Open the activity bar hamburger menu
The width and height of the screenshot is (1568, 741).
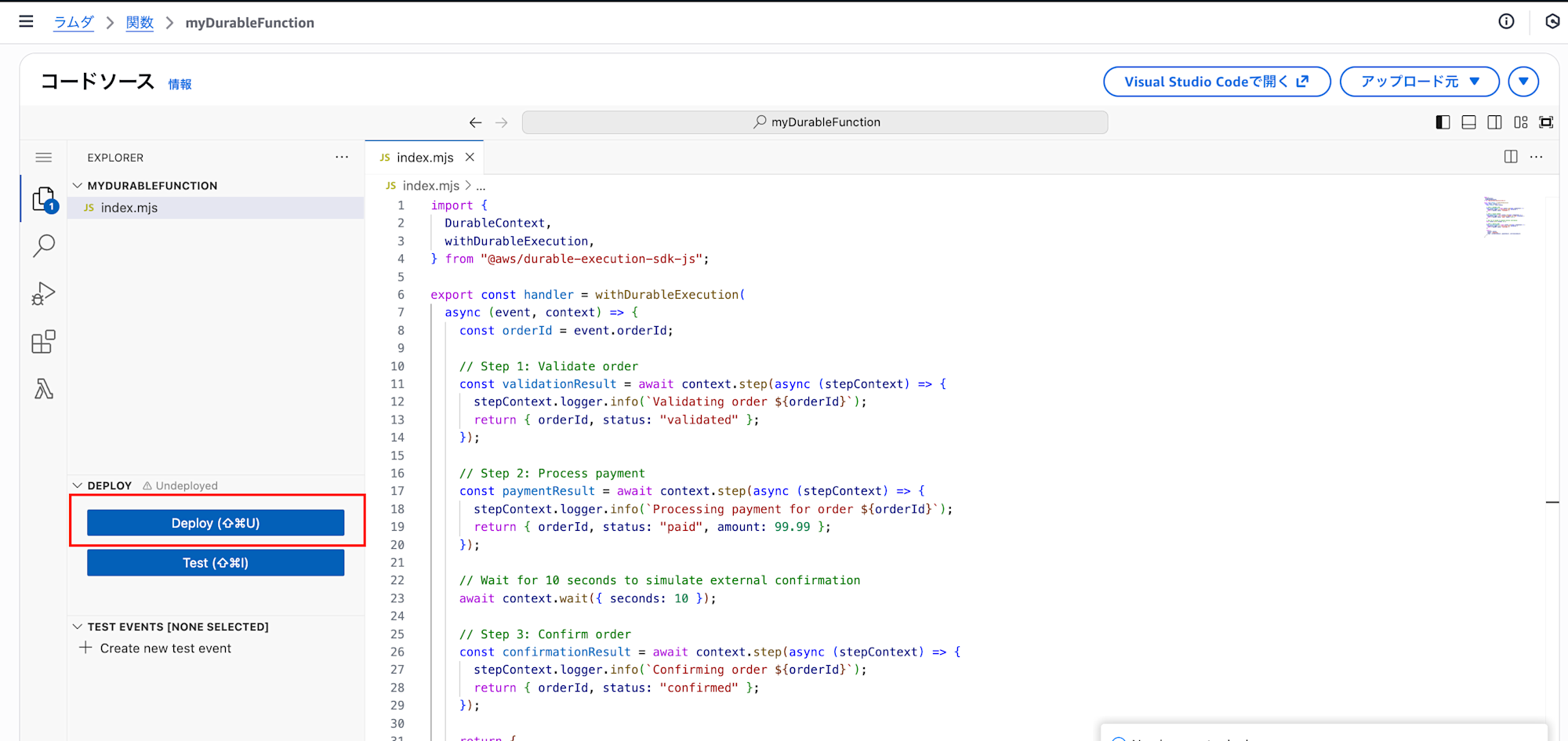[x=44, y=158]
